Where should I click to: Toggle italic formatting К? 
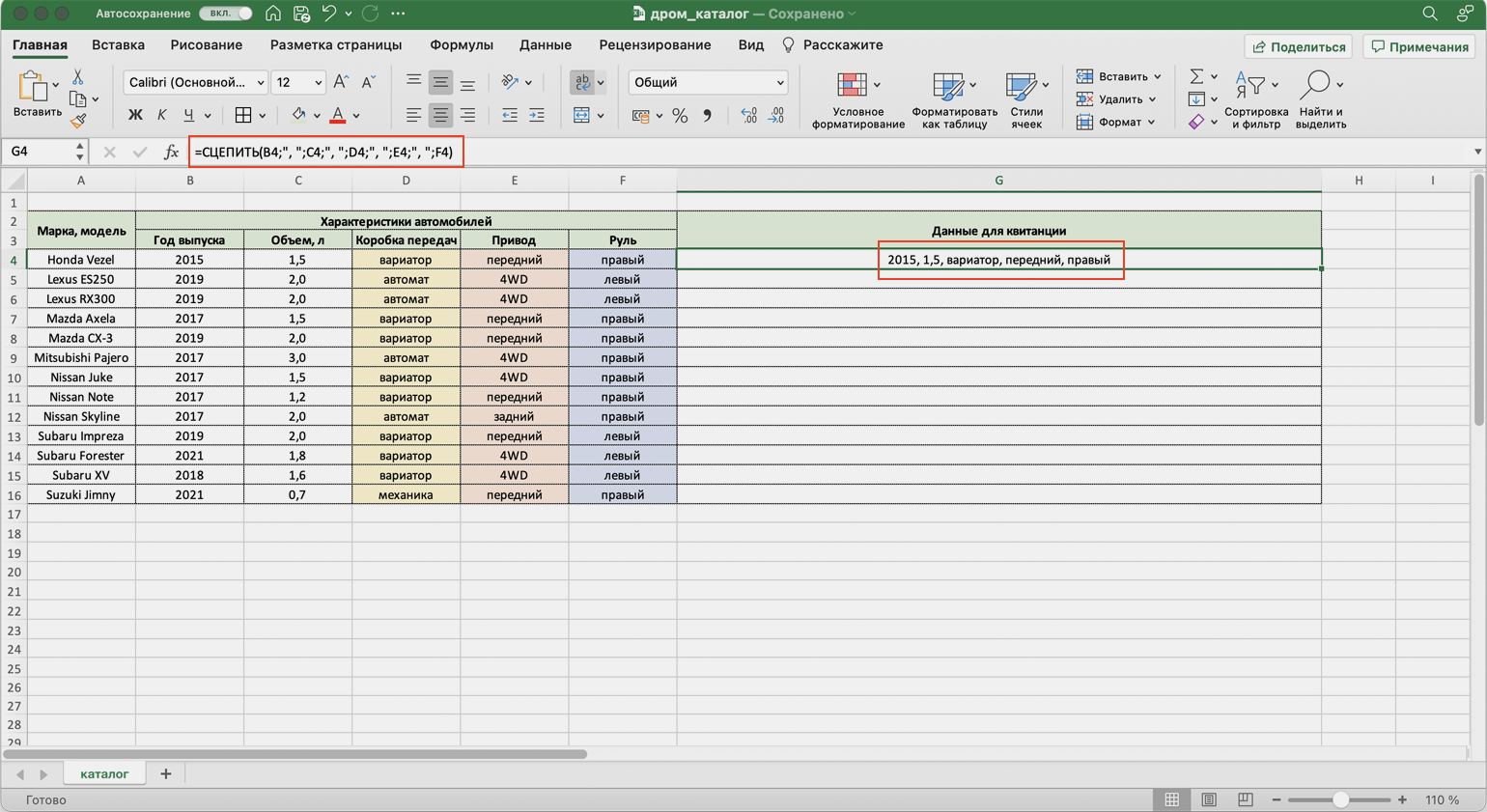pos(161,116)
